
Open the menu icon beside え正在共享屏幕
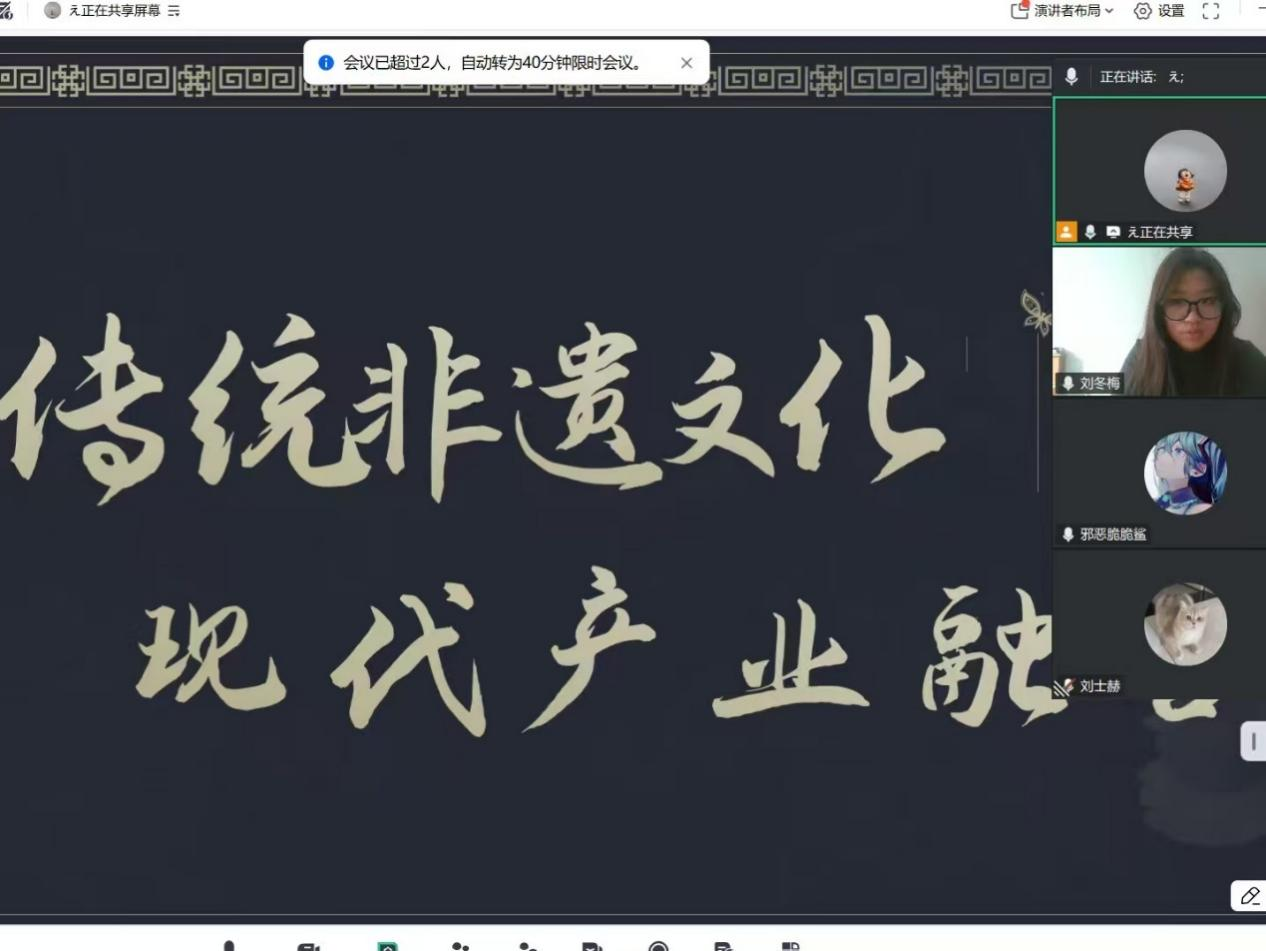pos(174,11)
